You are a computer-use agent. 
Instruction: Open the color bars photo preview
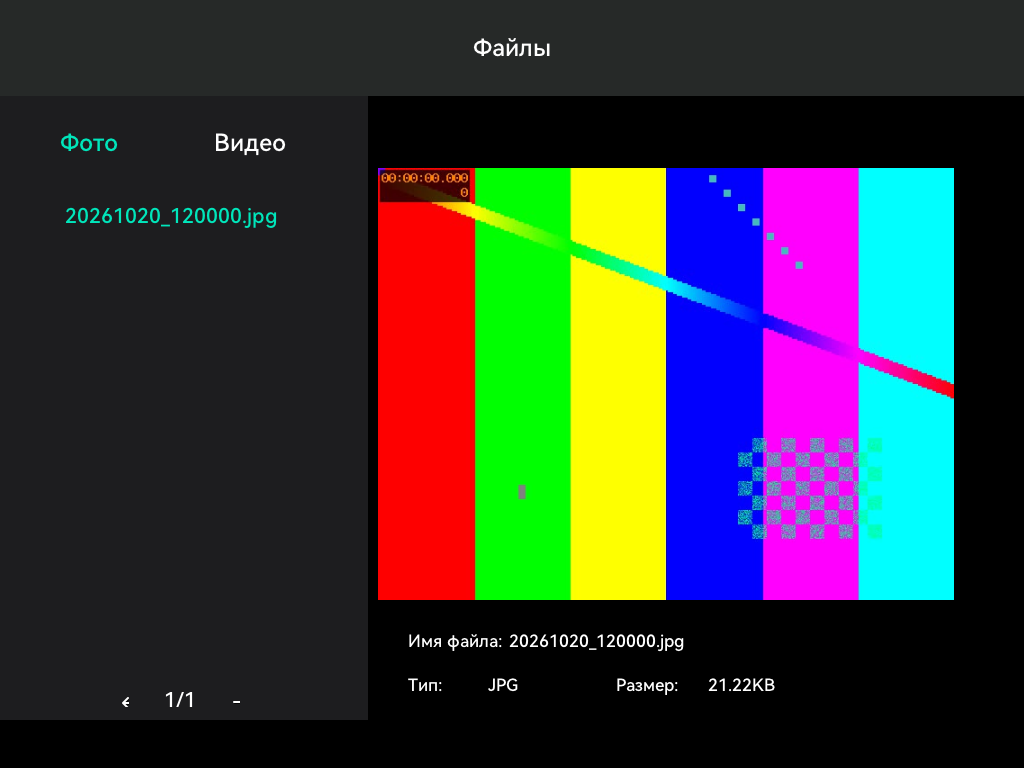(x=665, y=384)
